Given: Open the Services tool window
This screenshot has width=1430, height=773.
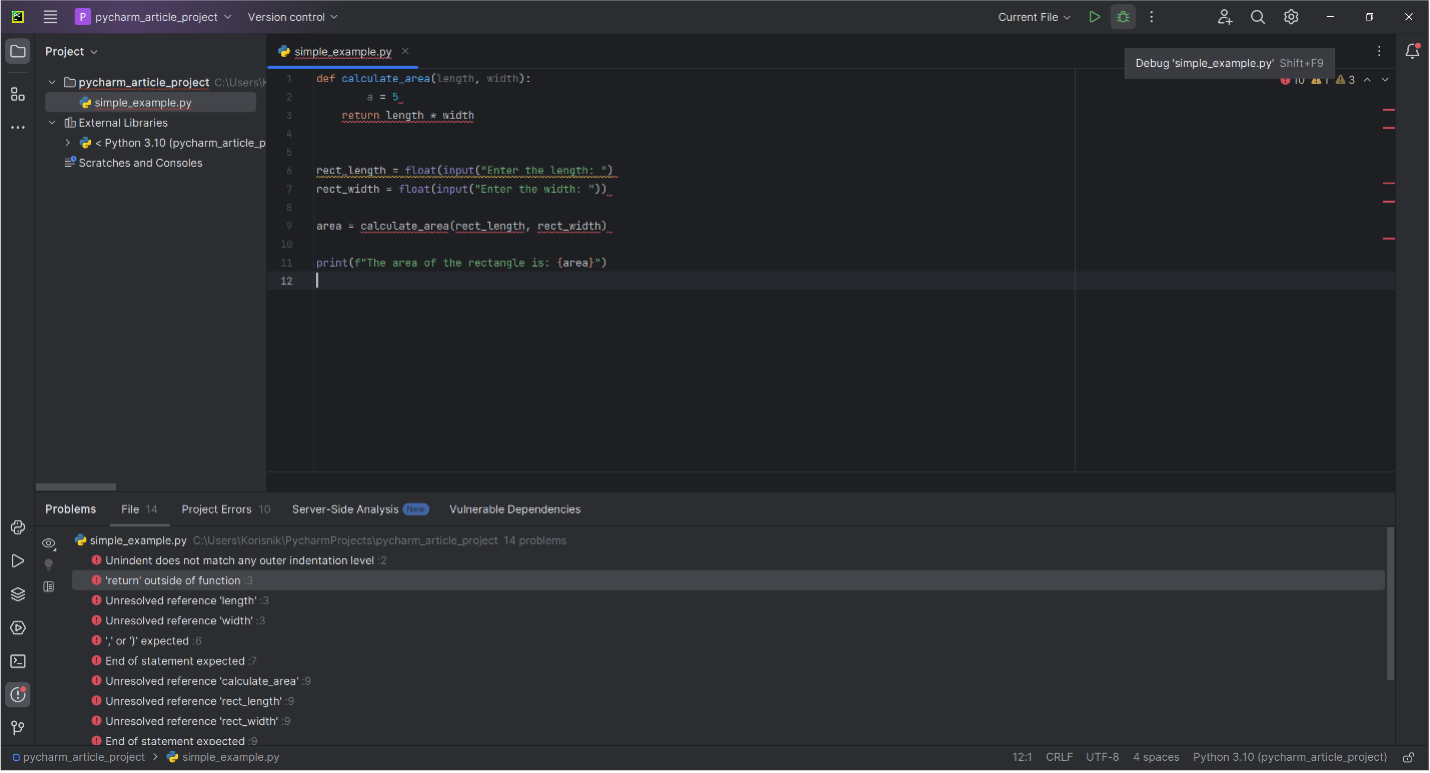Looking at the screenshot, I should [17, 628].
